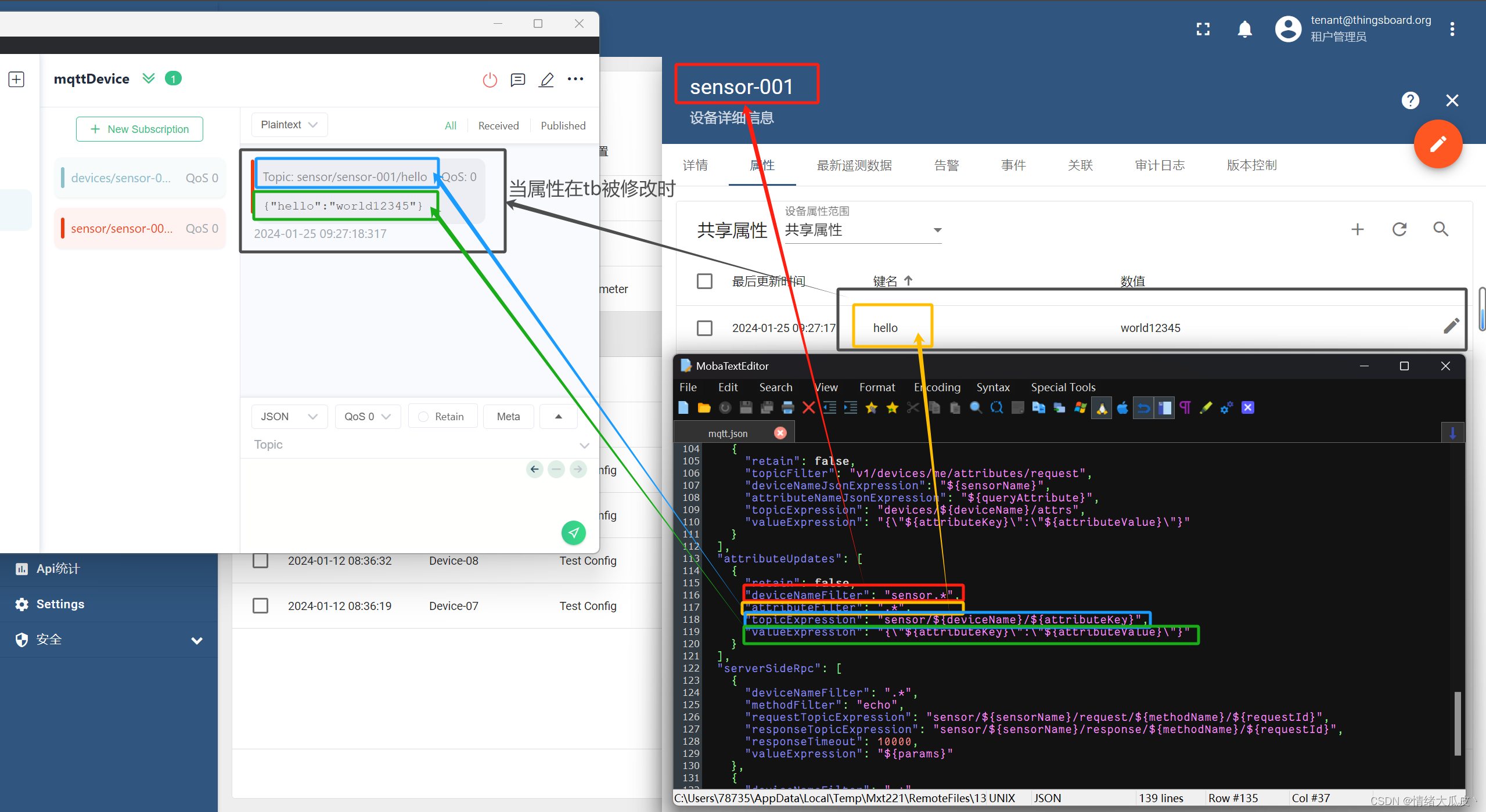
Task: Open the Syntax menu in MobaTextEditor
Action: point(992,387)
